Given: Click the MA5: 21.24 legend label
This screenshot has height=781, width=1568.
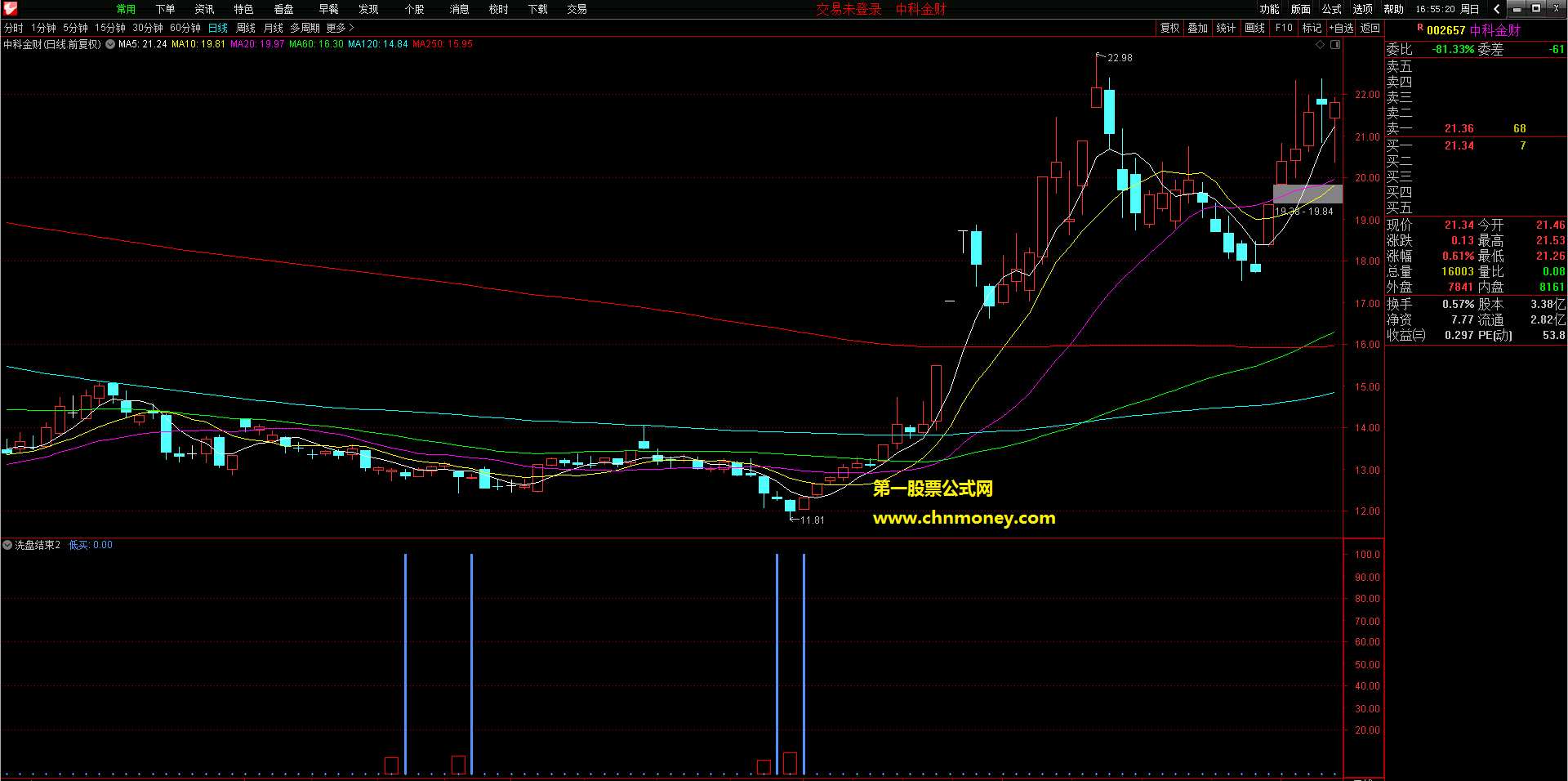Looking at the screenshot, I should (142, 44).
